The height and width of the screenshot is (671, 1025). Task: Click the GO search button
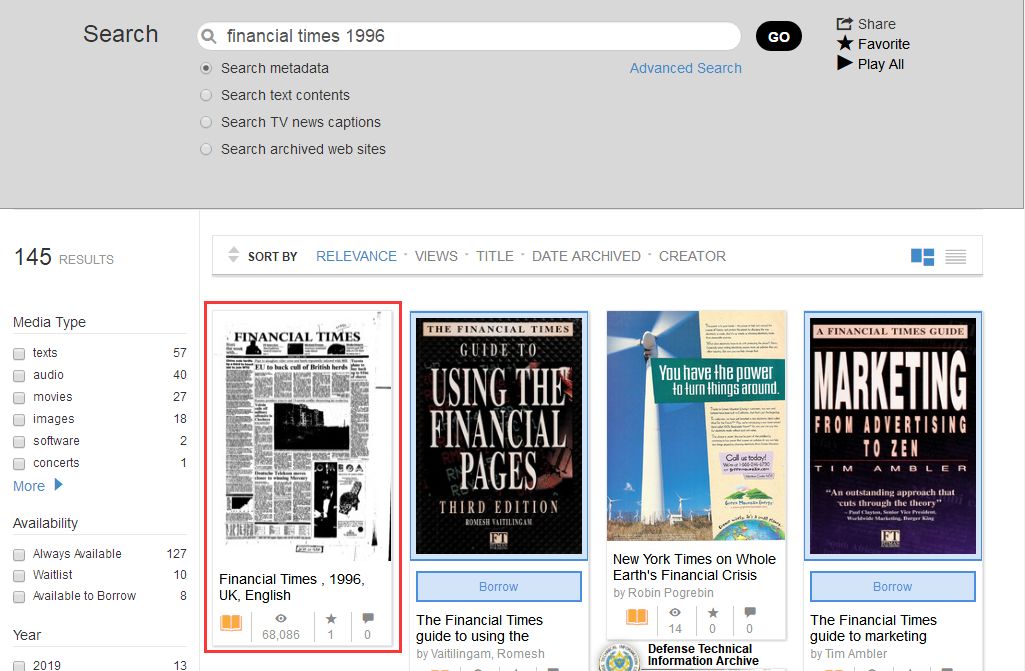pyautogui.click(x=779, y=37)
